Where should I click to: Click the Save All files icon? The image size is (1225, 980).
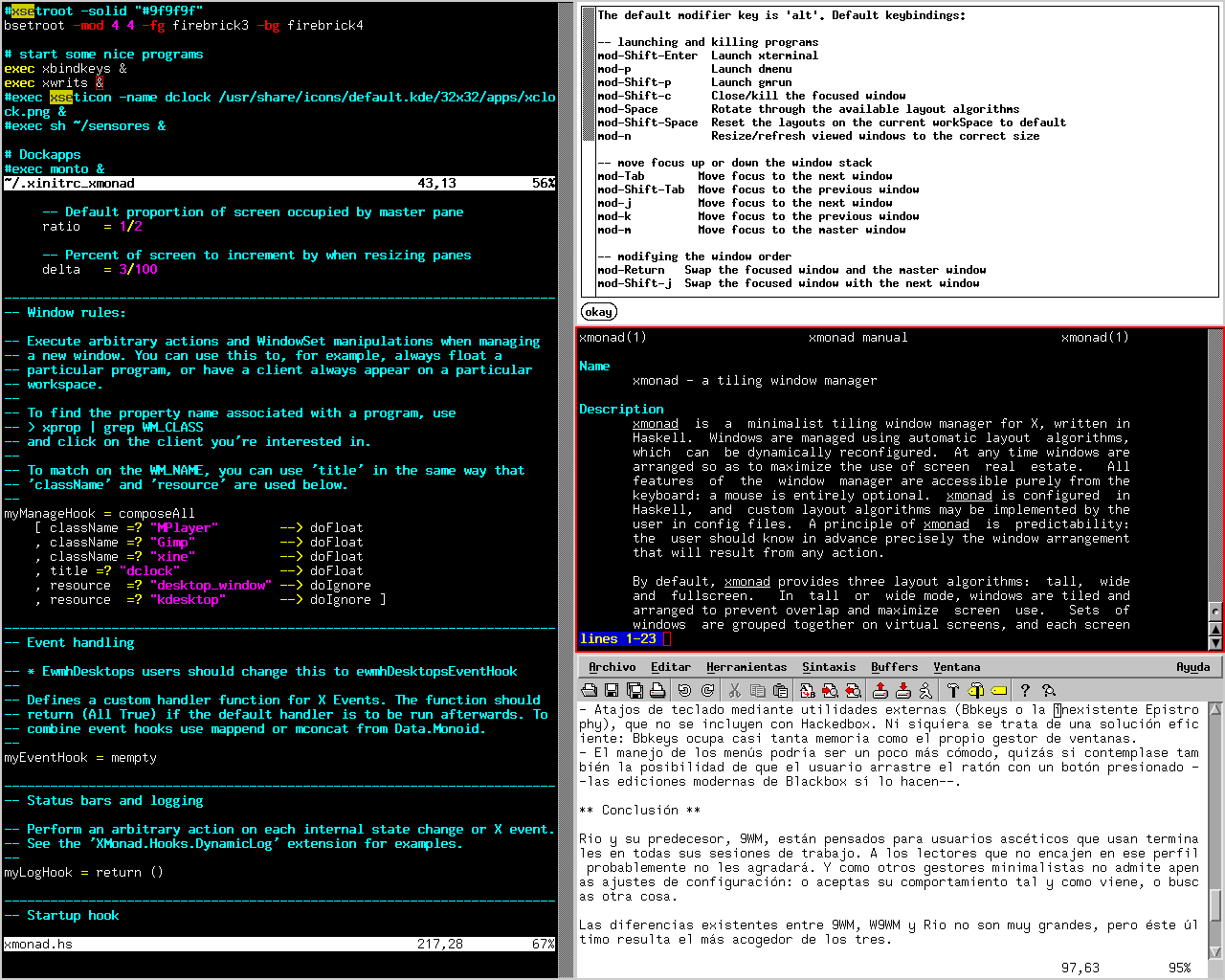(x=635, y=690)
